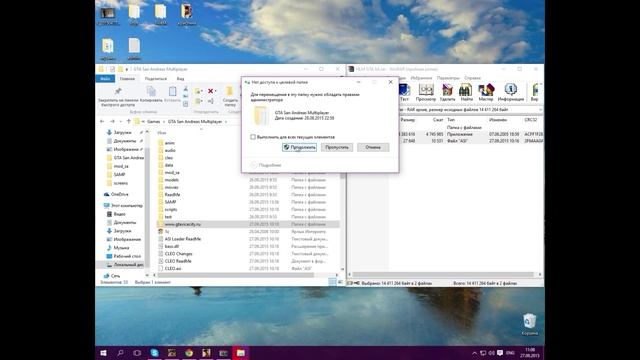This screenshot has width=640, height=360.
Task: Check 'Выполнить для всех текущих элементов' checkbox
Action: tap(253, 137)
